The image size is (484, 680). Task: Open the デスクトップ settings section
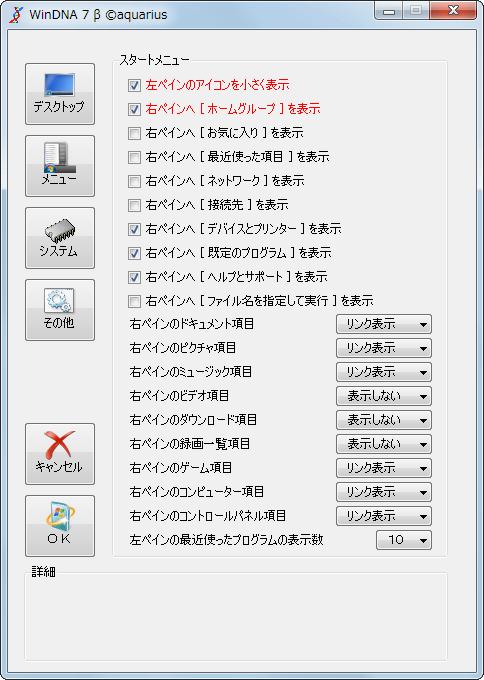tap(60, 94)
